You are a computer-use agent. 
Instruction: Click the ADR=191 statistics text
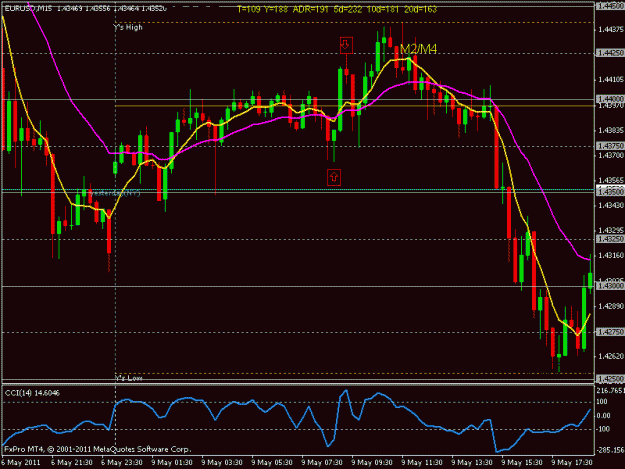[311, 10]
